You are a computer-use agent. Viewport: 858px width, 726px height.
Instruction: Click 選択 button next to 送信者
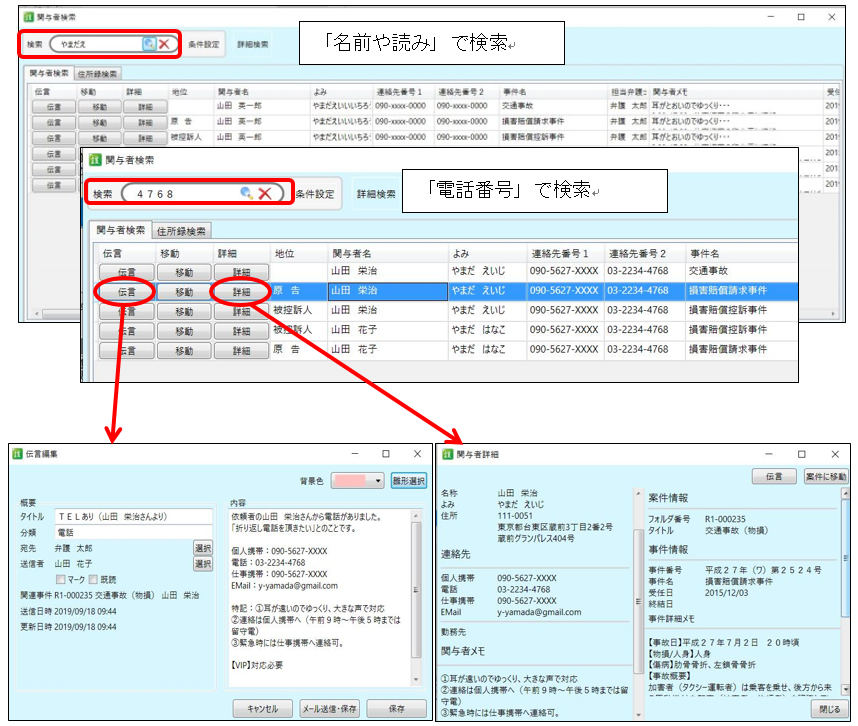coord(203,564)
